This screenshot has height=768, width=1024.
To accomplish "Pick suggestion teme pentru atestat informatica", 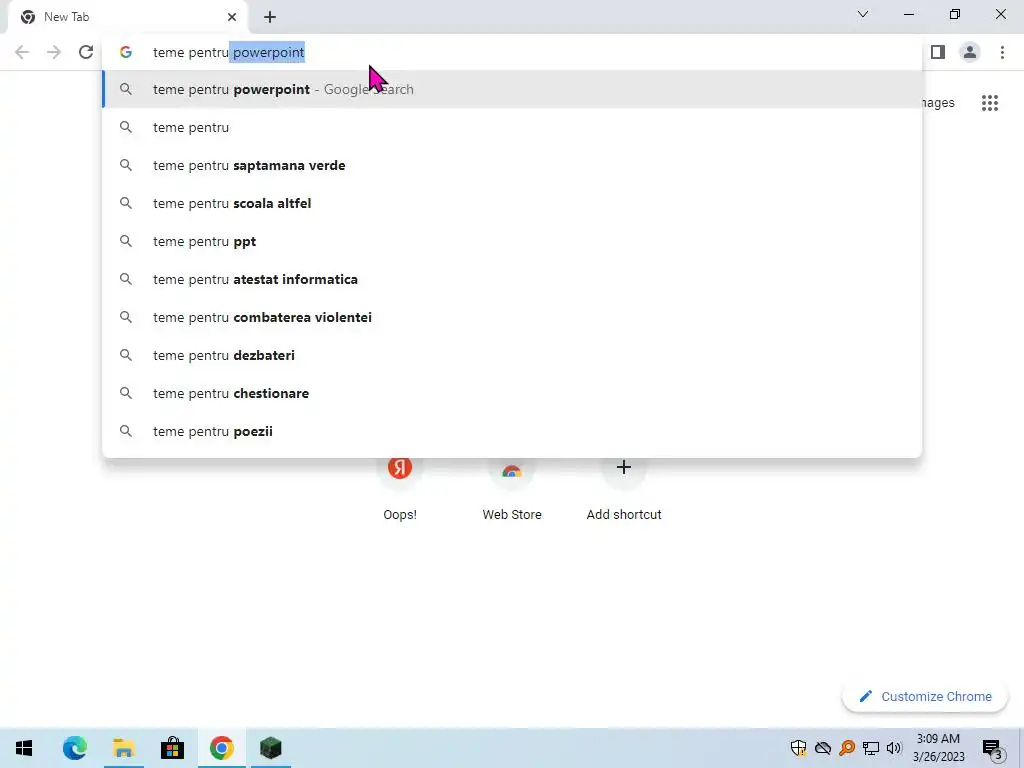I will [513, 279].
